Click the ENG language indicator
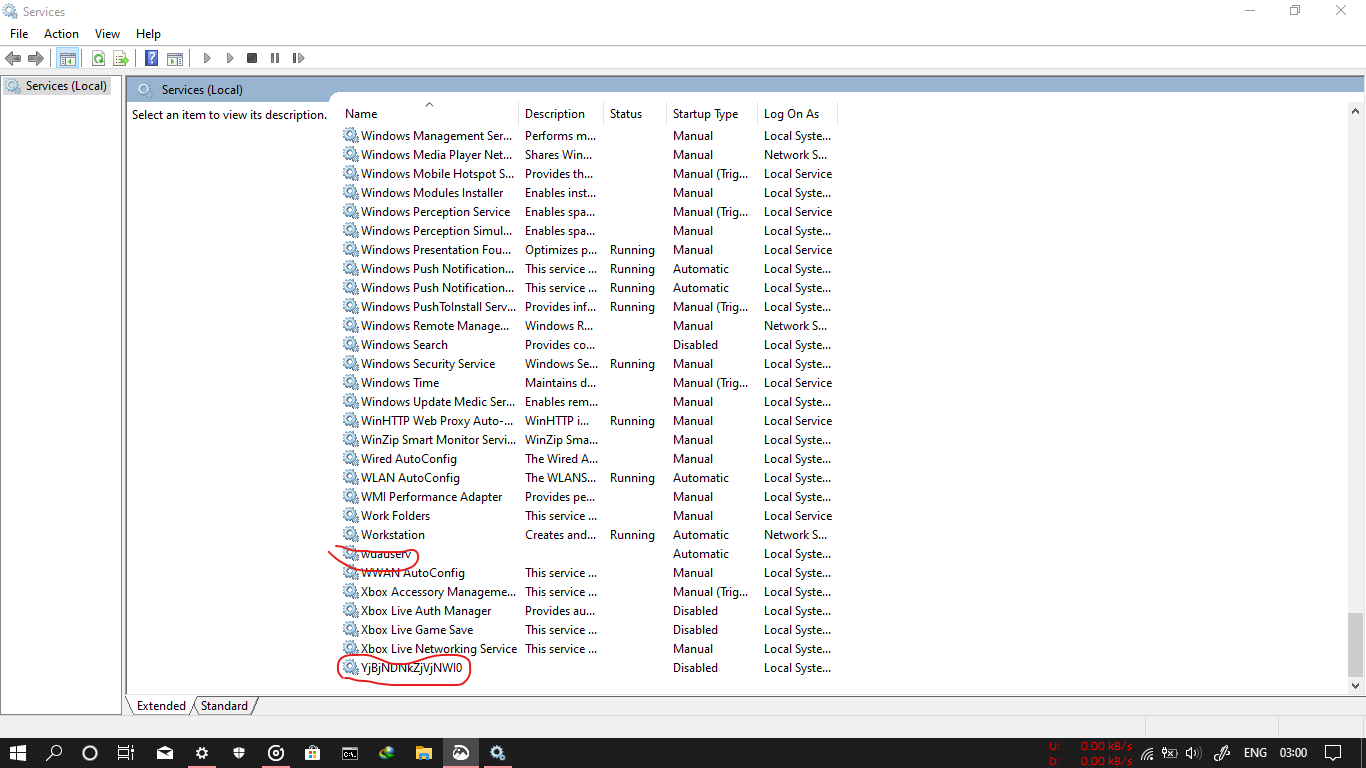The width and height of the screenshot is (1366, 768). point(1255,753)
